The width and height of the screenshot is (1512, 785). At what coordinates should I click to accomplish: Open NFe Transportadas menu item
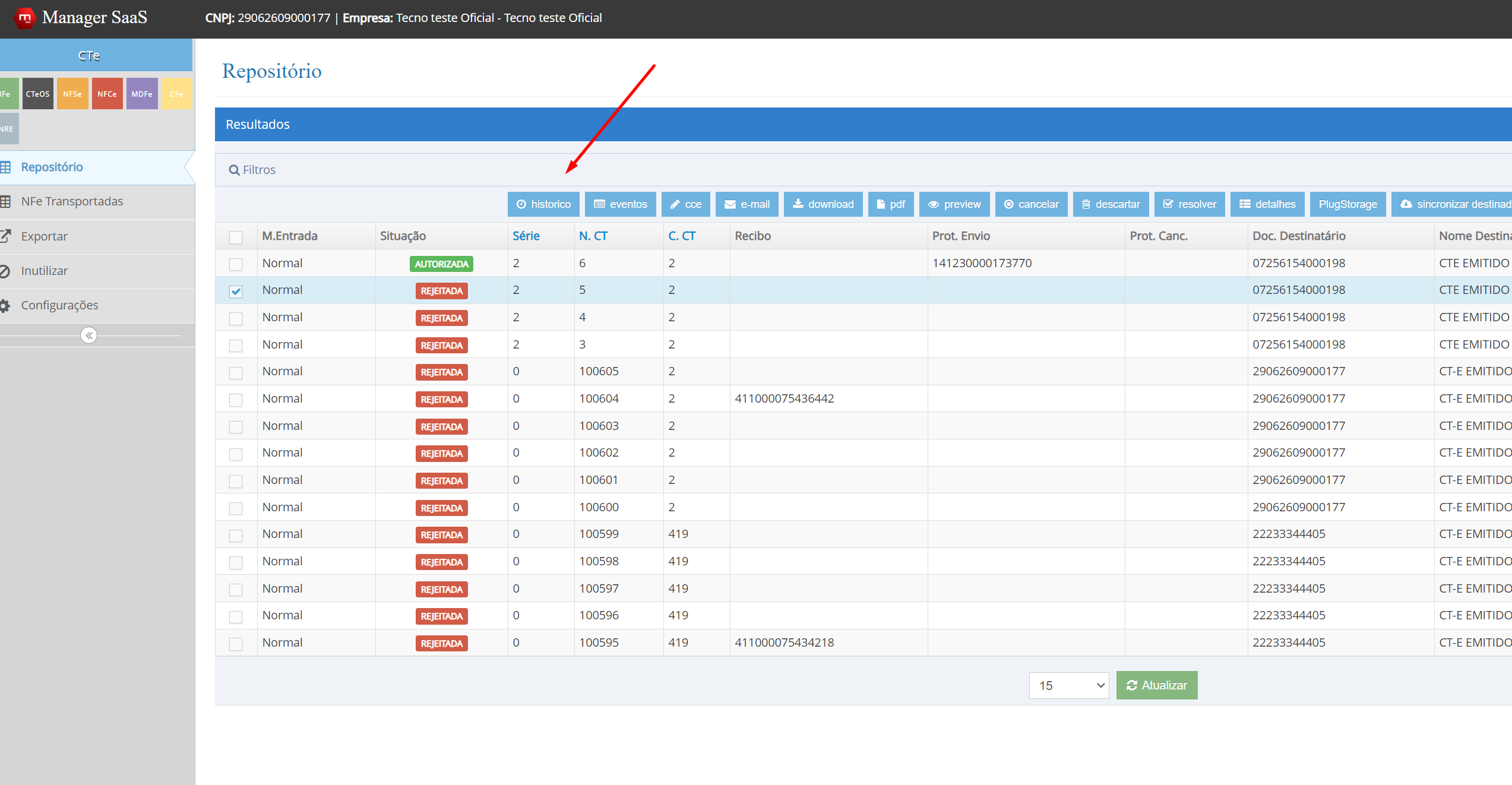click(x=72, y=201)
